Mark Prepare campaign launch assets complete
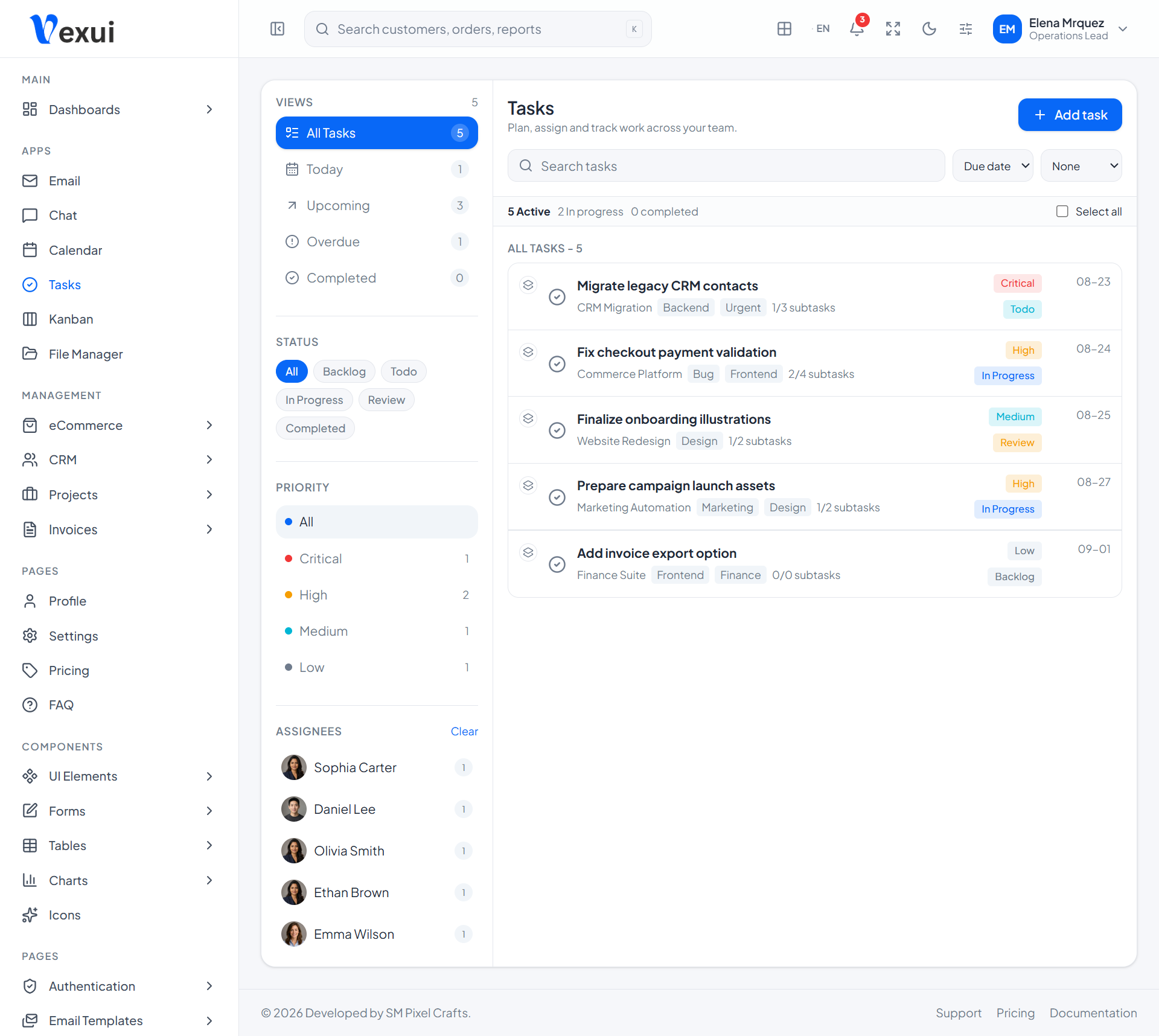The height and width of the screenshot is (1036, 1159). pos(557,497)
